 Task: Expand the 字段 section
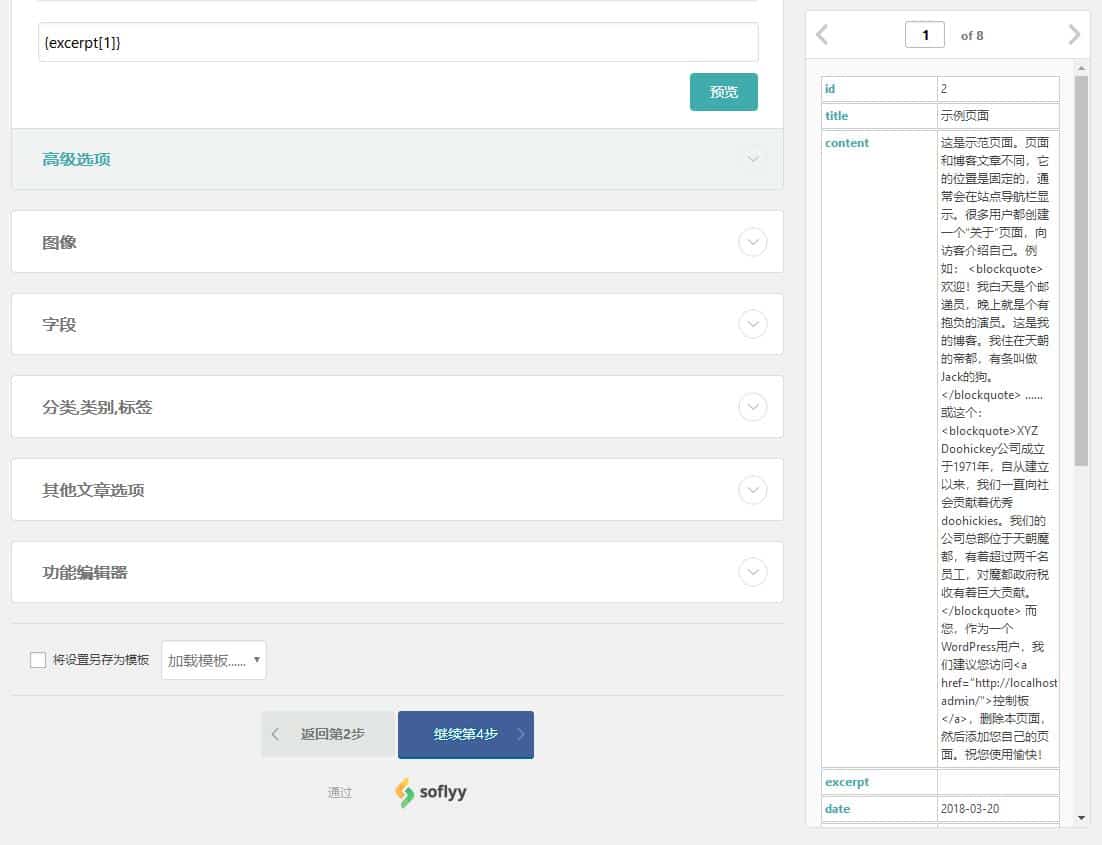pos(752,323)
